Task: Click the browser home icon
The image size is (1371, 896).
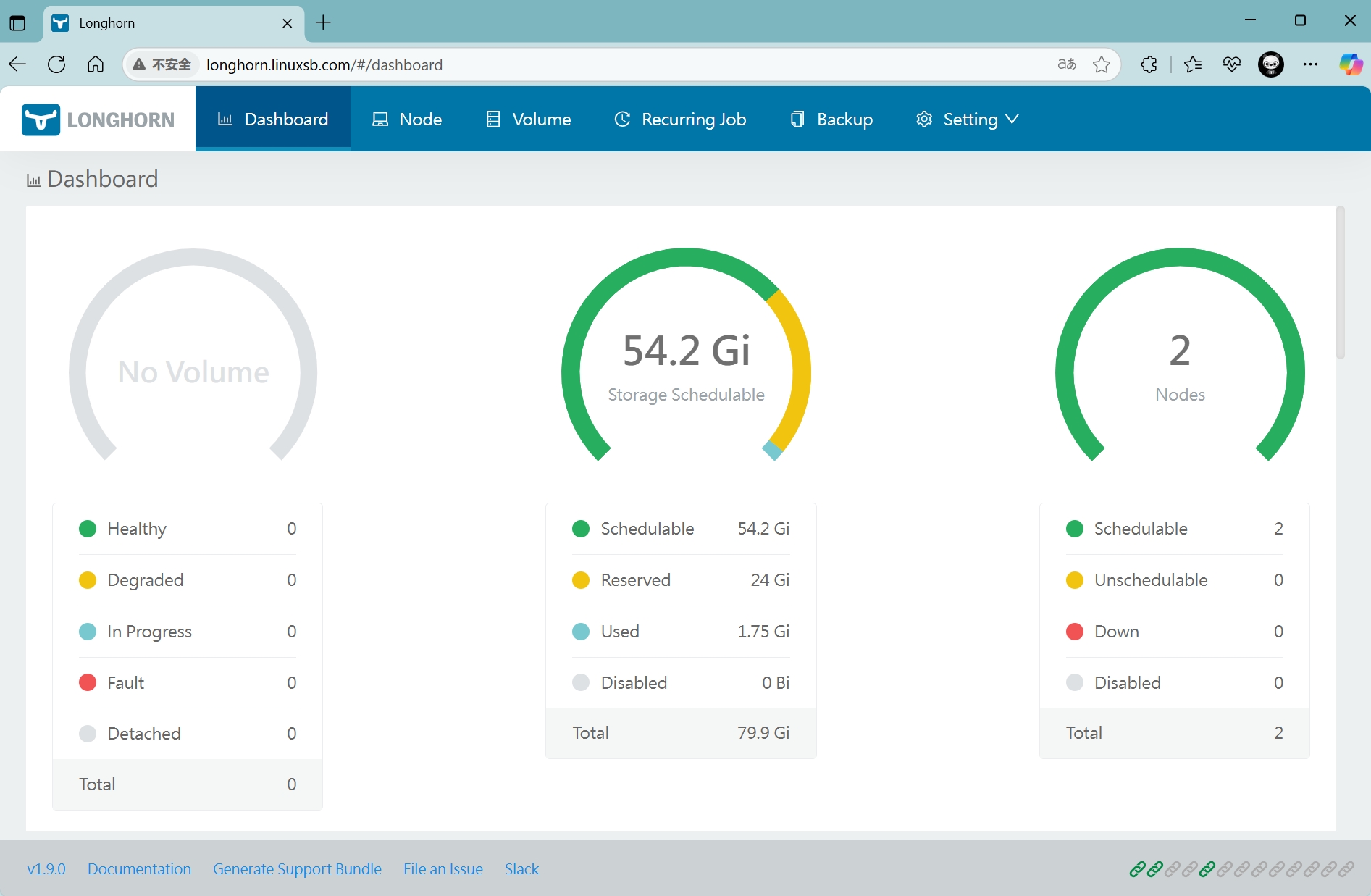Action: (x=96, y=64)
